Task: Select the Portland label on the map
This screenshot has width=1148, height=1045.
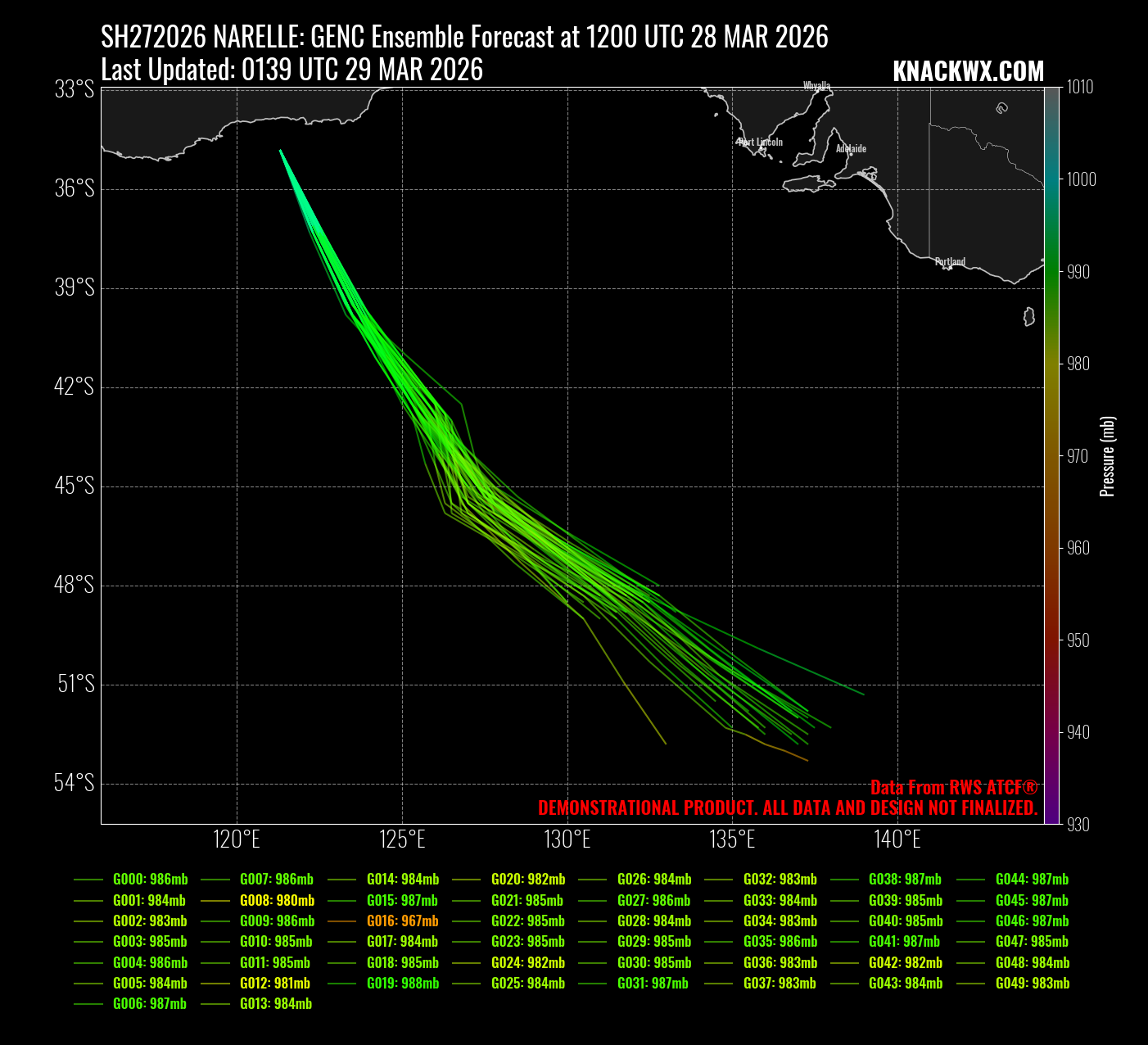Action: click(950, 262)
